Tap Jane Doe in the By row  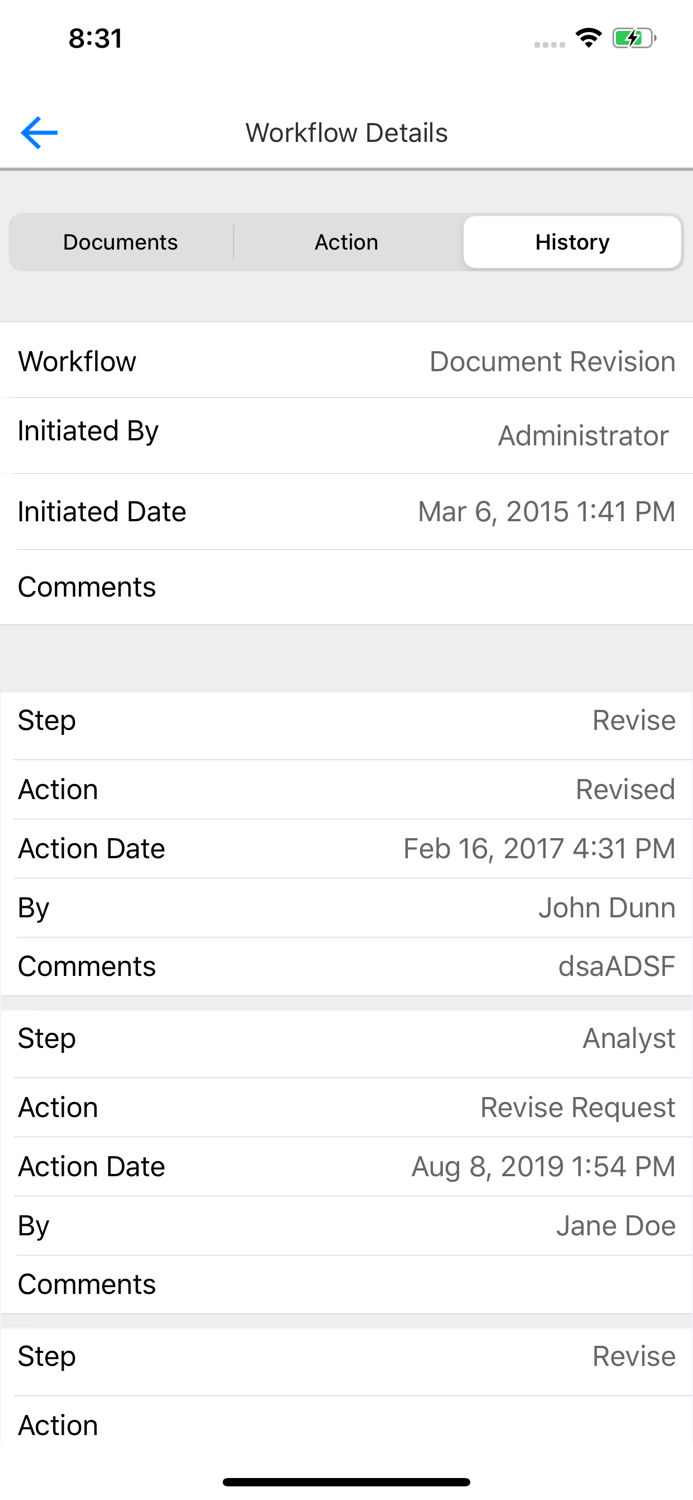(x=617, y=1225)
